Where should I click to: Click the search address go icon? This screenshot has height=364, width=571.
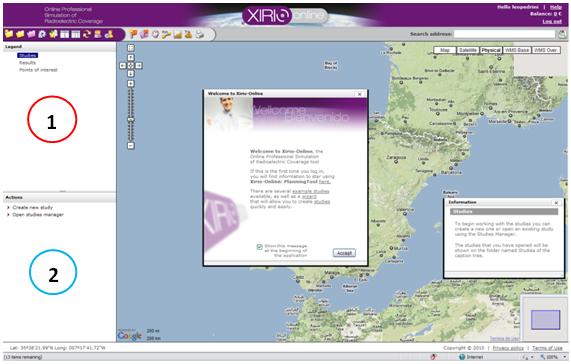click(563, 34)
